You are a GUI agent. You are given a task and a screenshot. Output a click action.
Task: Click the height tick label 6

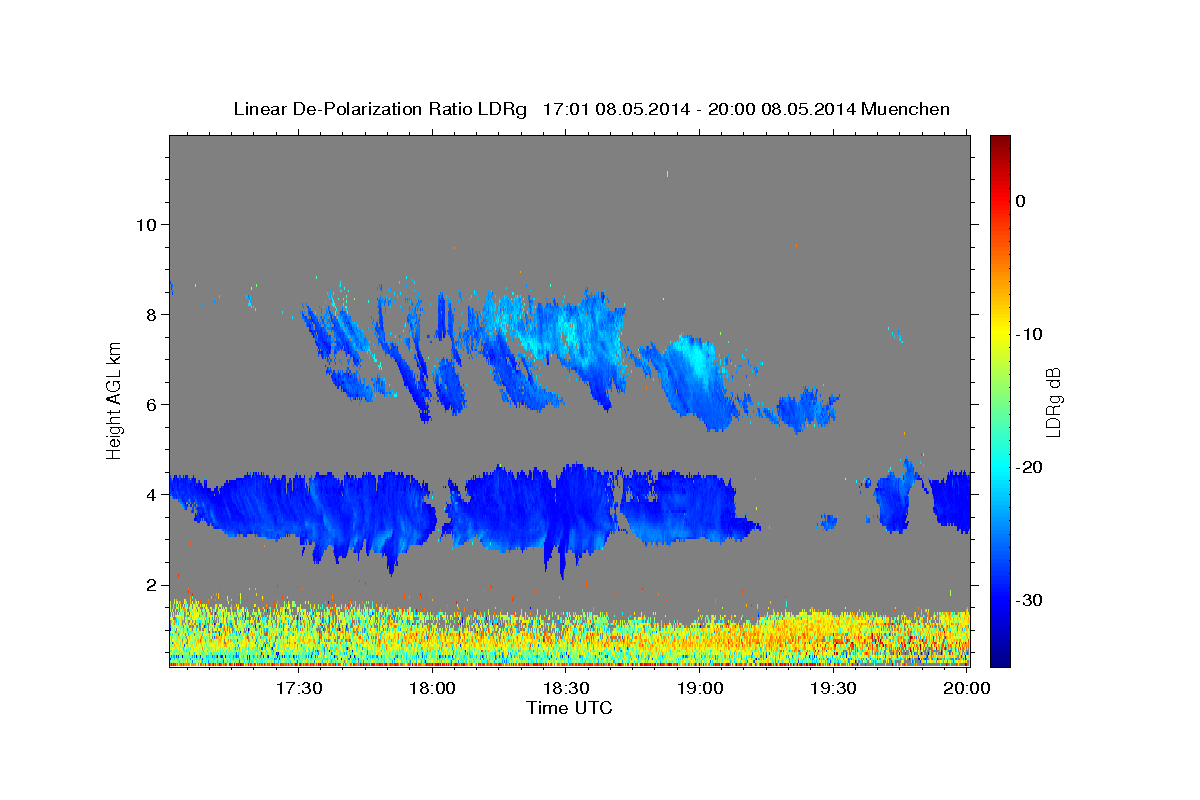(x=150, y=404)
